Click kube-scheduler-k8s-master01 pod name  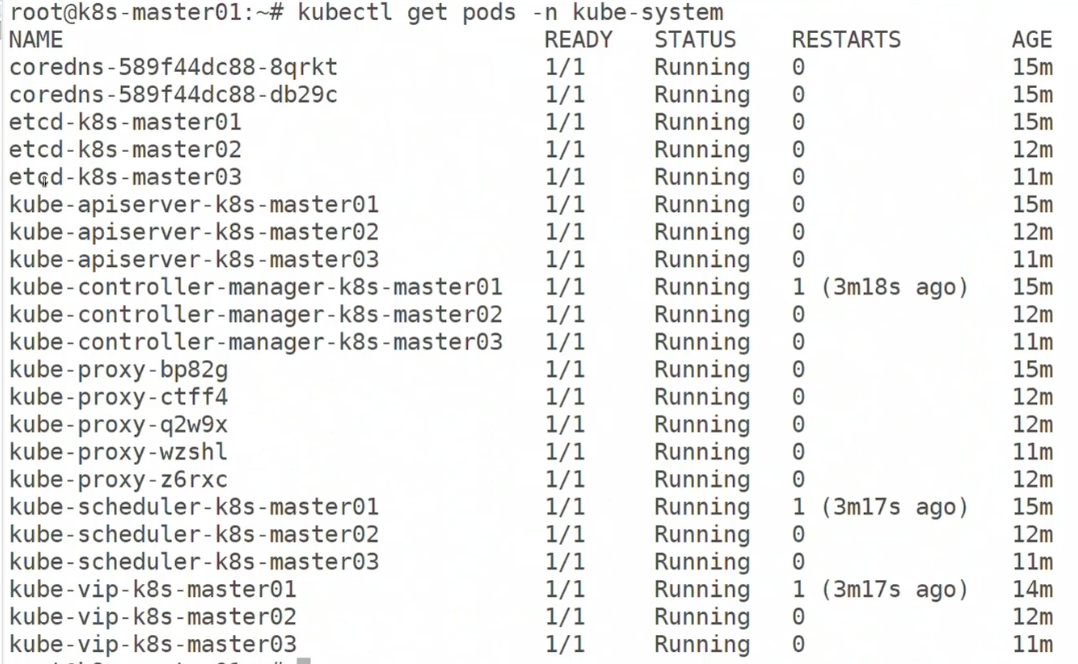[x=194, y=507]
